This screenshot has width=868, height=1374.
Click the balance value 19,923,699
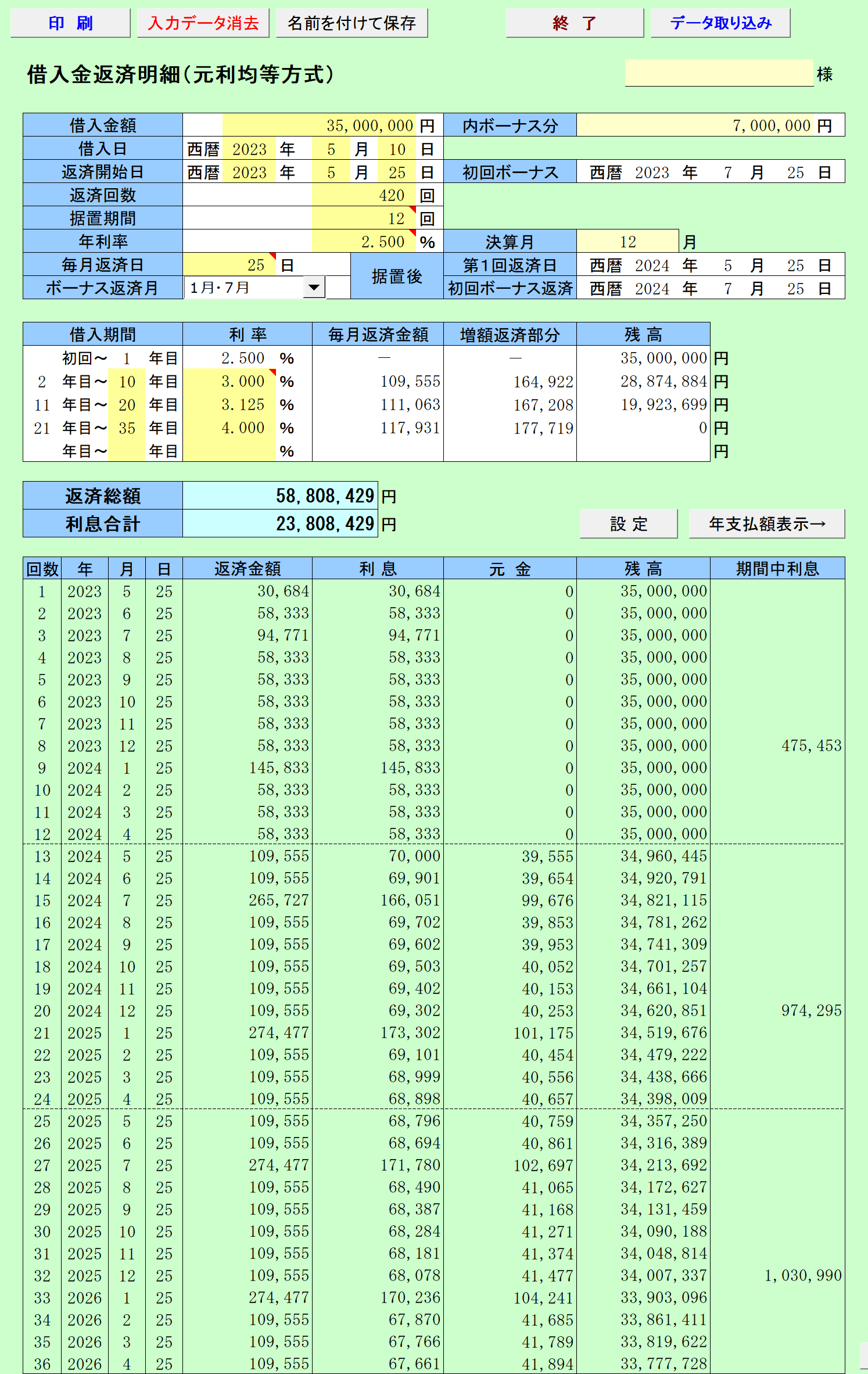tap(663, 405)
